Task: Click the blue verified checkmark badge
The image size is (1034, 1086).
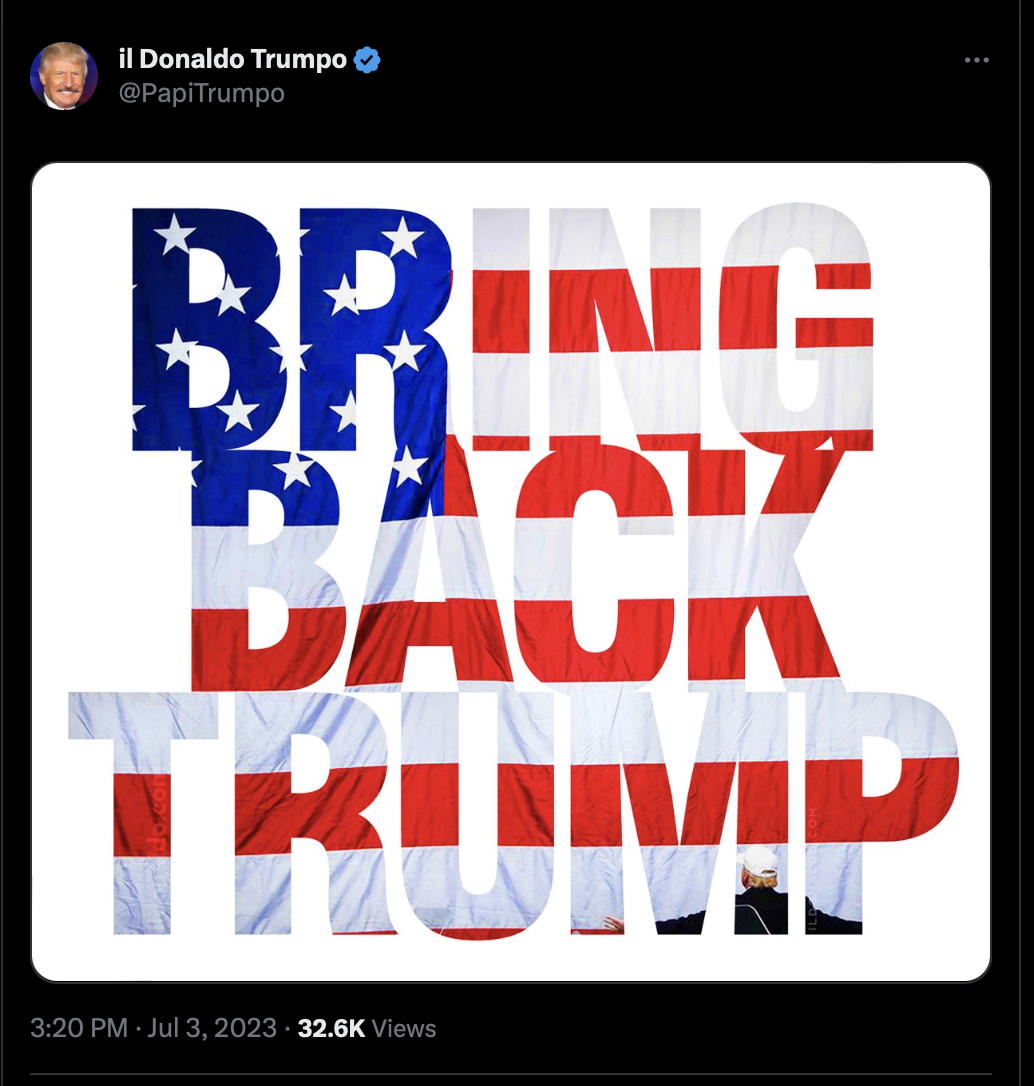Action: pyautogui.click(x=367, y=60)
